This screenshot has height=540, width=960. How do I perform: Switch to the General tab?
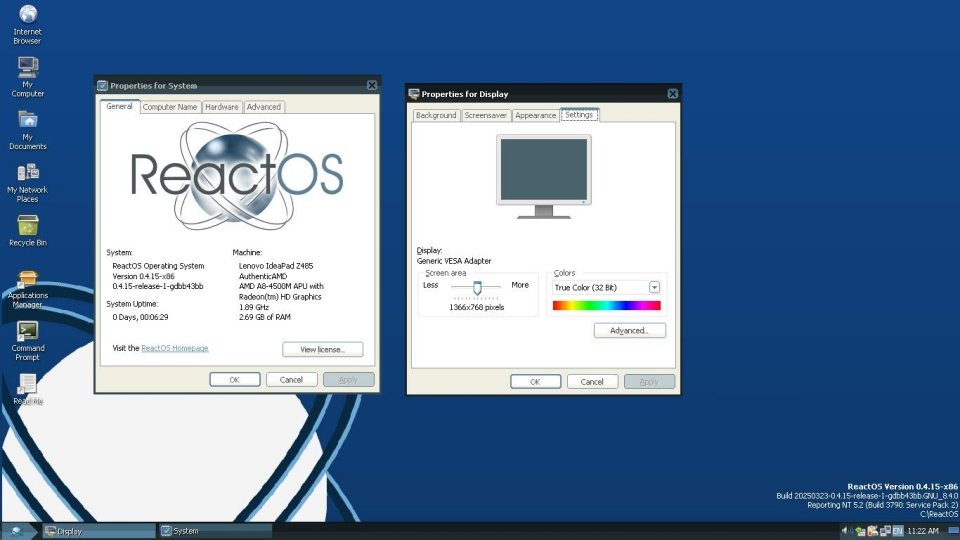coord(119,106)
